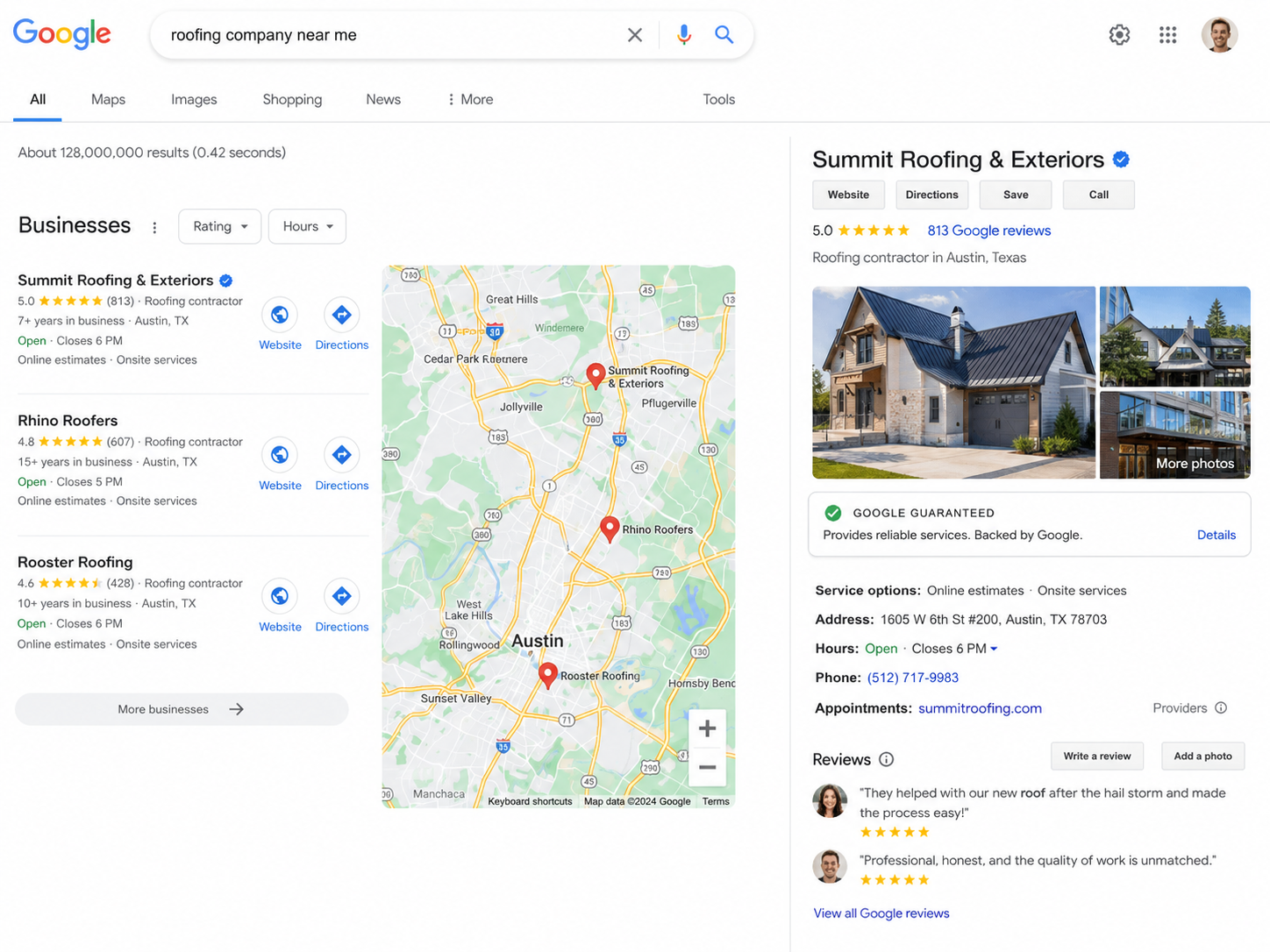Switch to the Shopping tab
This screenshot has width=1270, height=952.
(292, 99)
